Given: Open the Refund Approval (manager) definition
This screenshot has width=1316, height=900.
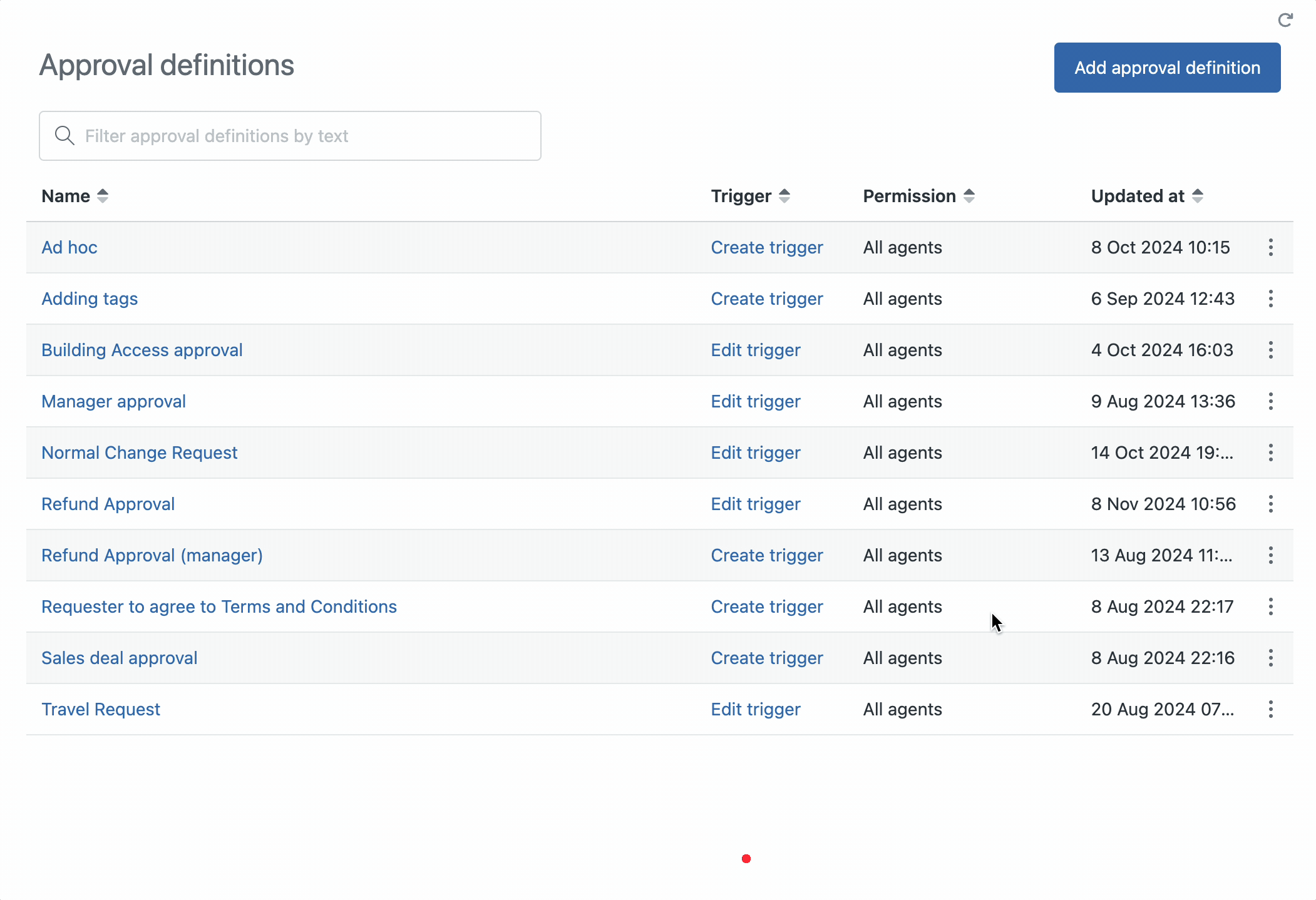Looking at the screenshot, I should [152, 555].
